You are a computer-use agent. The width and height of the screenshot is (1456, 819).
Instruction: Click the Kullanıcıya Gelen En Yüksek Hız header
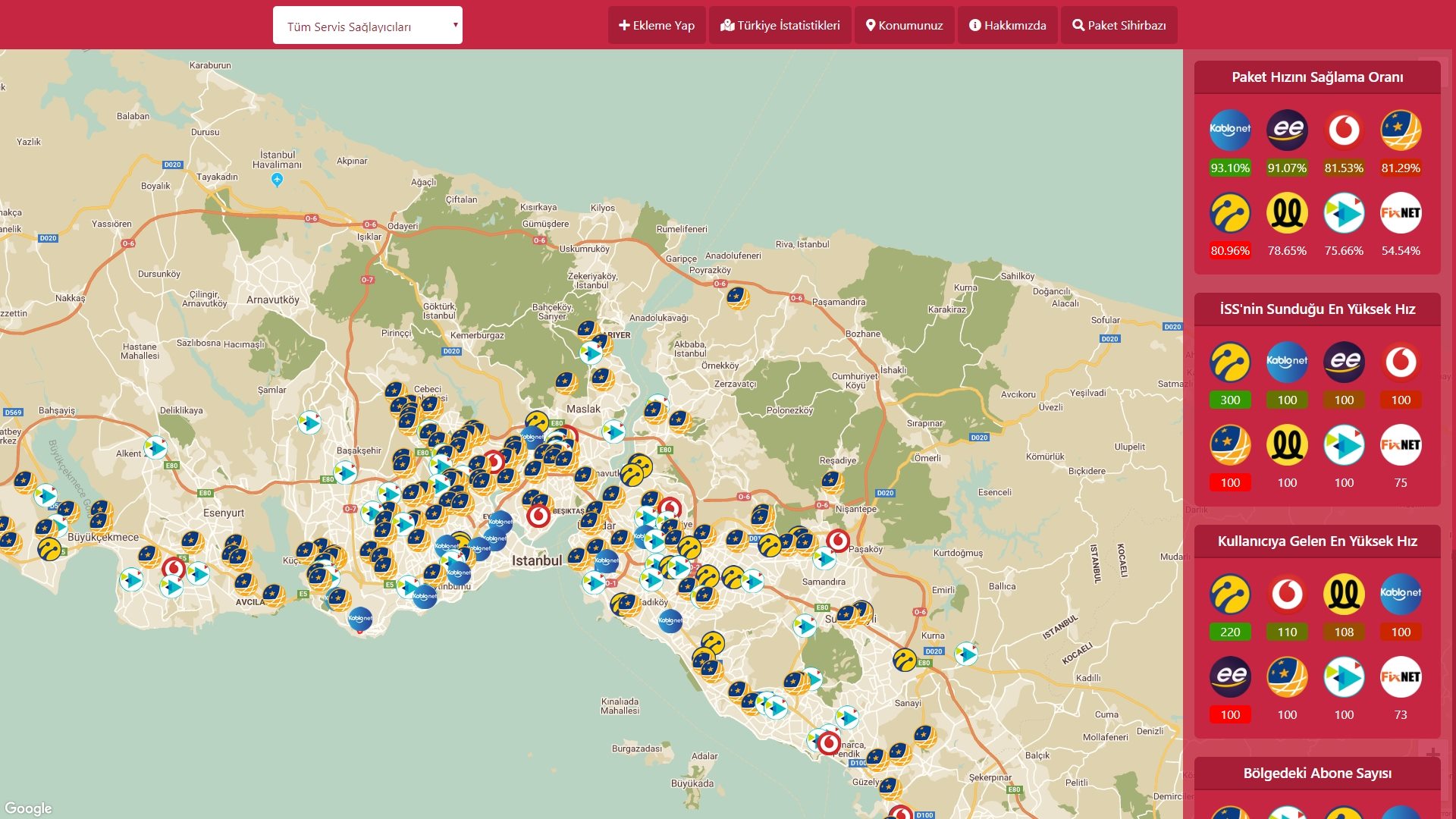pos(1317,541)
